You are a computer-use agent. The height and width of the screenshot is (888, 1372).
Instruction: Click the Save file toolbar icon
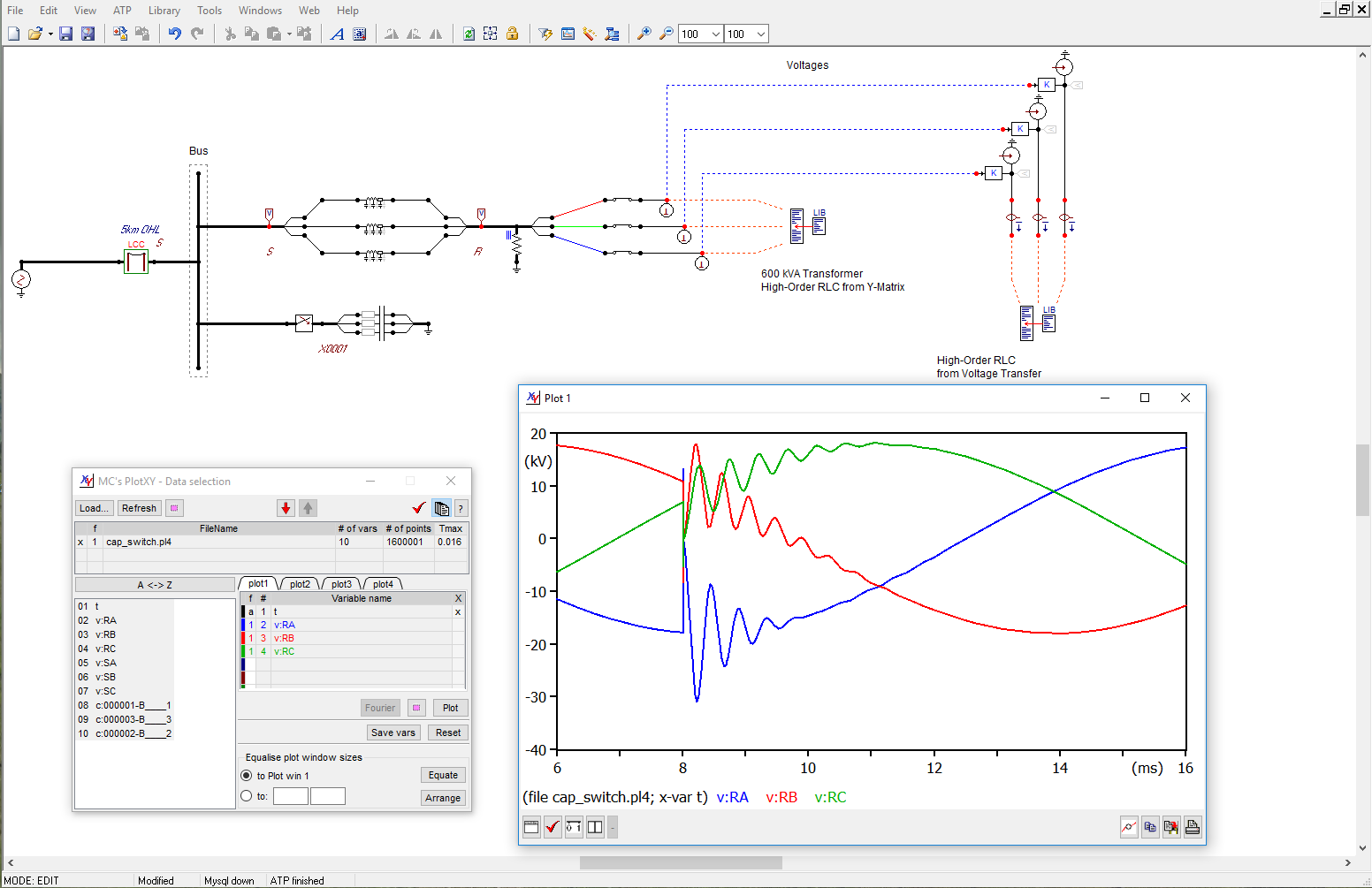[x=65, y=34]
